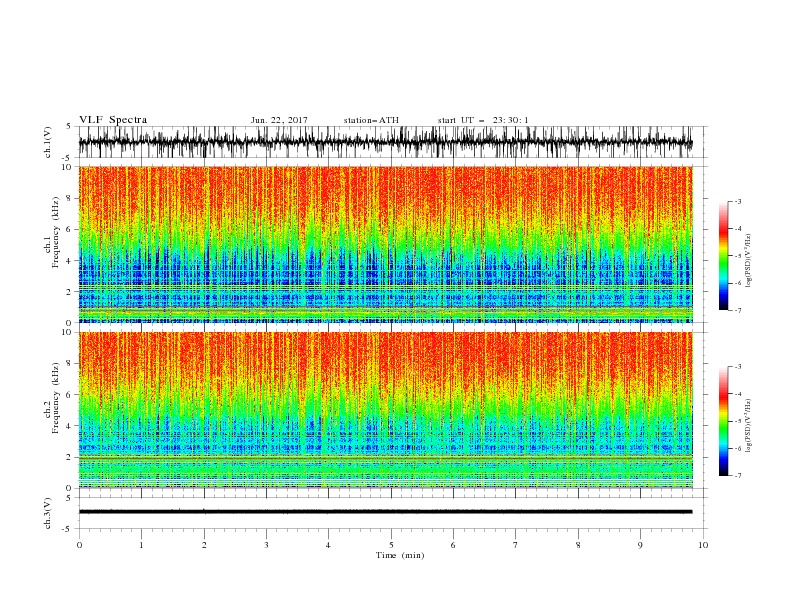Click the ch.1 spectrogram color scale bar
This screenshot has height=612, width=792.
tap(723, 256)
